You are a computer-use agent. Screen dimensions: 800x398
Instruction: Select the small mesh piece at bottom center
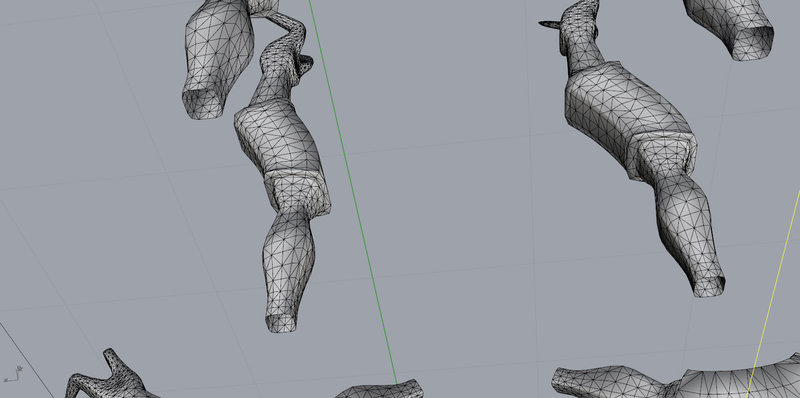coord(379,389)
